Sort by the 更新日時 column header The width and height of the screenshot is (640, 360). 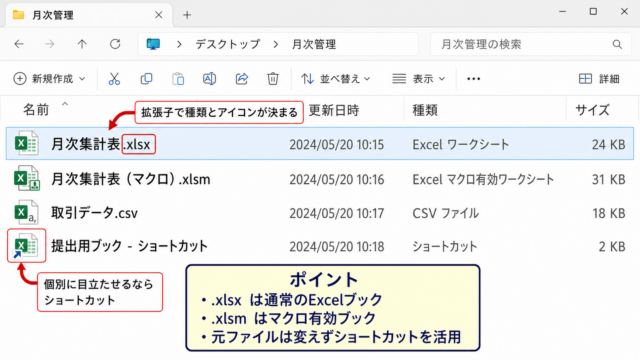tap(334, 110)
